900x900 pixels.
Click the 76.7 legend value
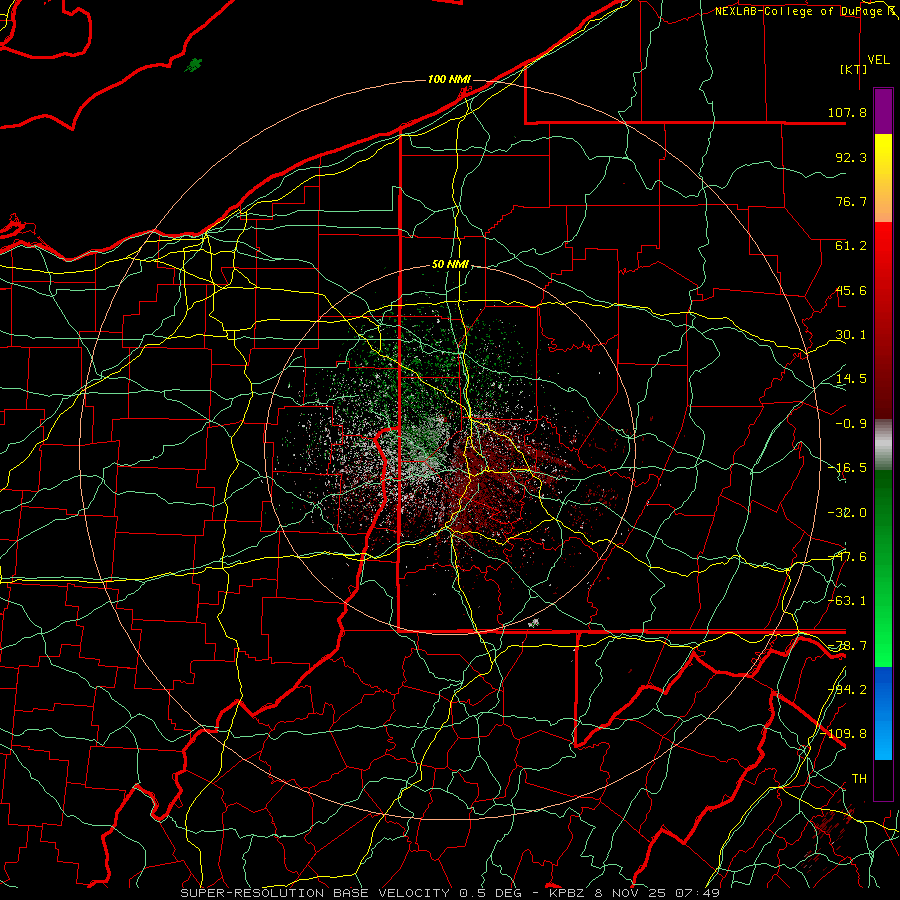851,201
